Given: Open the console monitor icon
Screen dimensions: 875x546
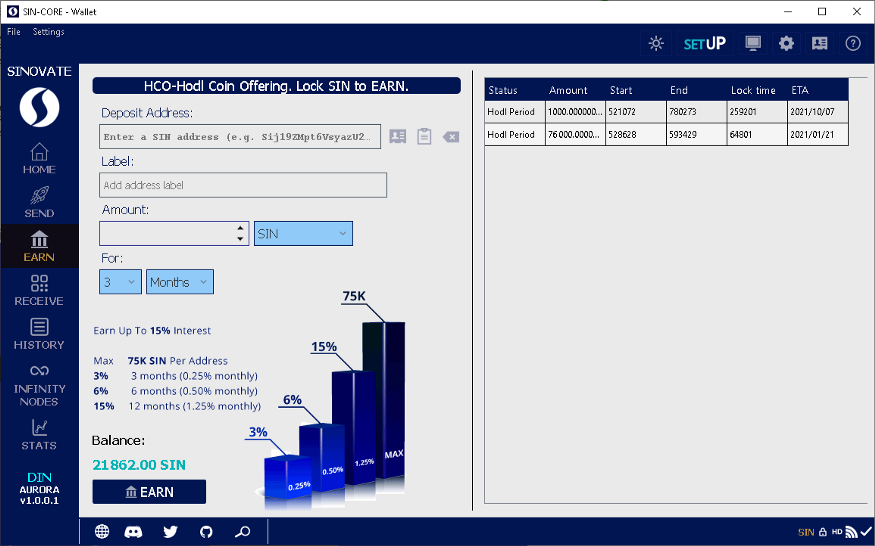Looking at the screenshot, I should [753, 44].
